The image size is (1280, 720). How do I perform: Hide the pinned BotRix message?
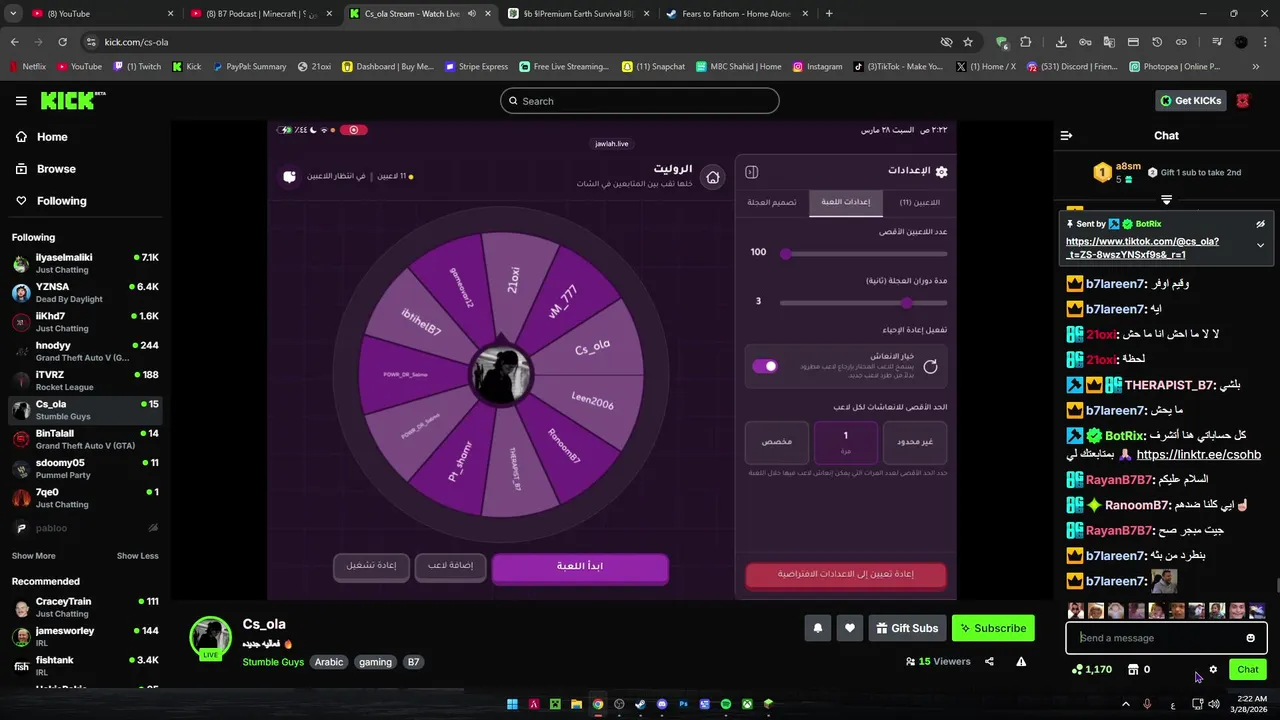(1260, 224)
